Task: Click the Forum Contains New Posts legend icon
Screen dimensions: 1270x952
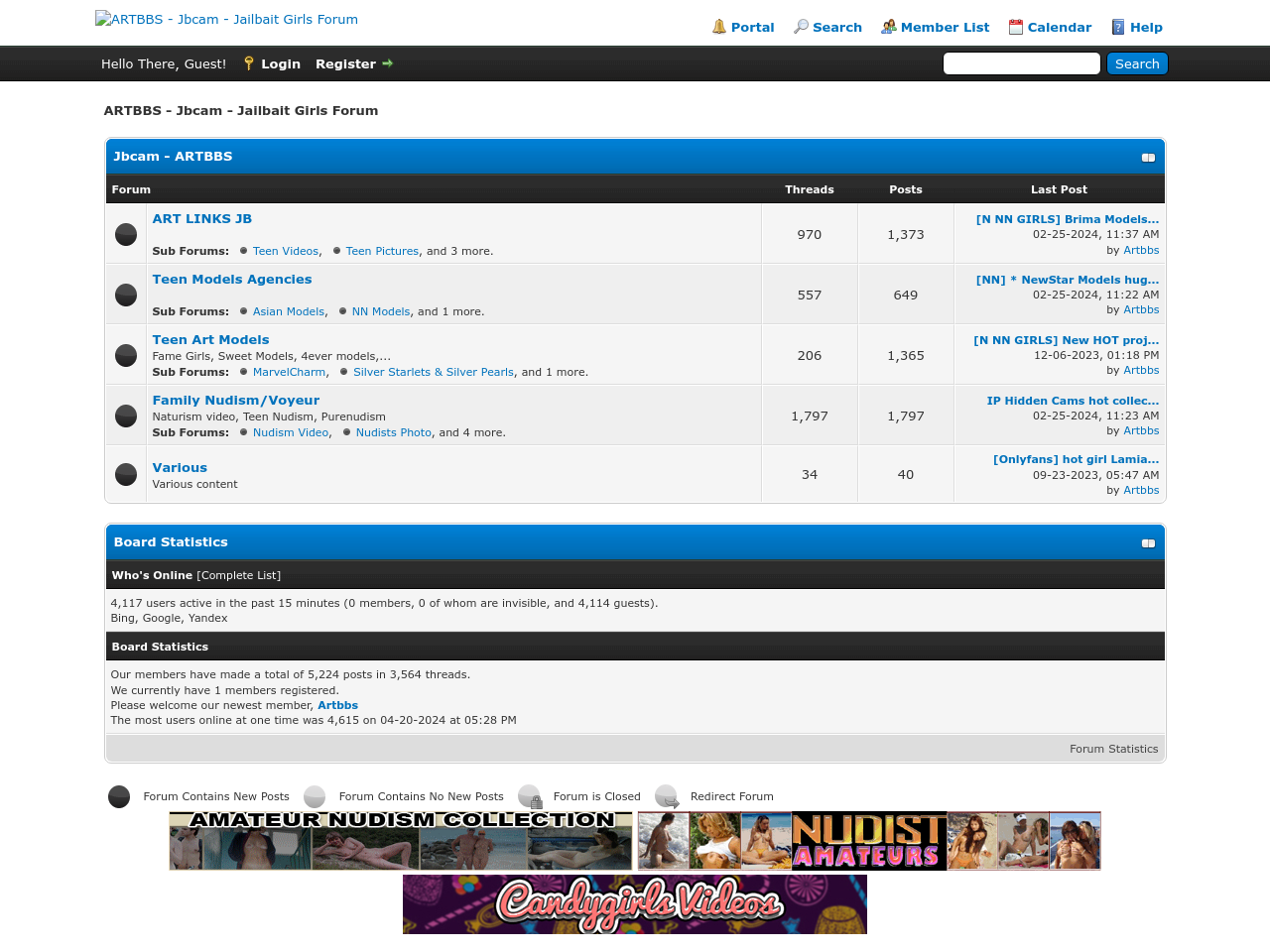Action: coord(118,796)
